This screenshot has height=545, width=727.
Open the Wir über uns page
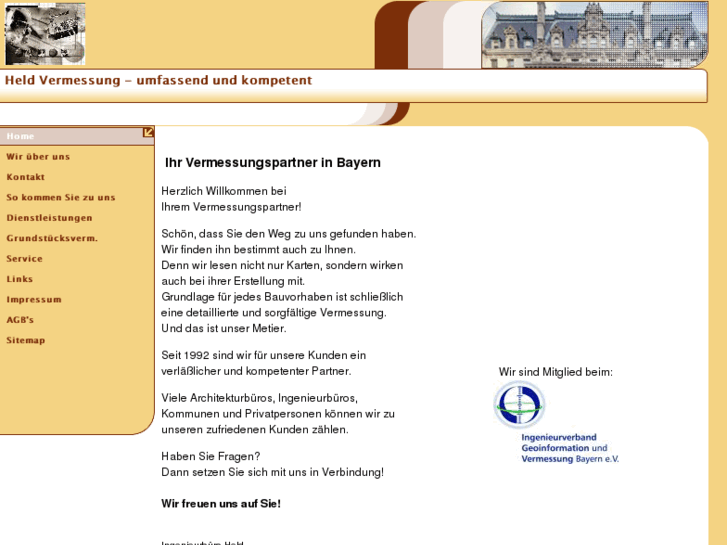tap(38, 157)
